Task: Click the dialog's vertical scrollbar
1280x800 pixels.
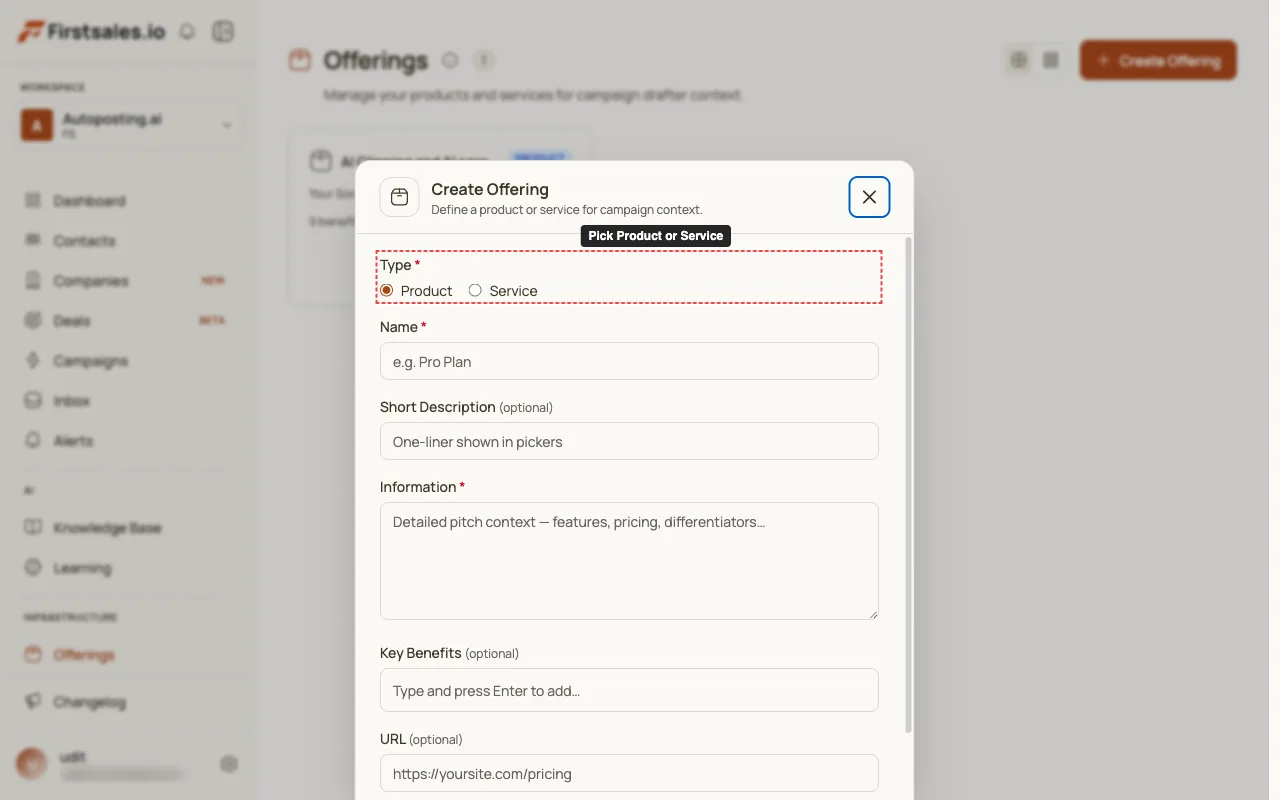Action: point(908,485)
